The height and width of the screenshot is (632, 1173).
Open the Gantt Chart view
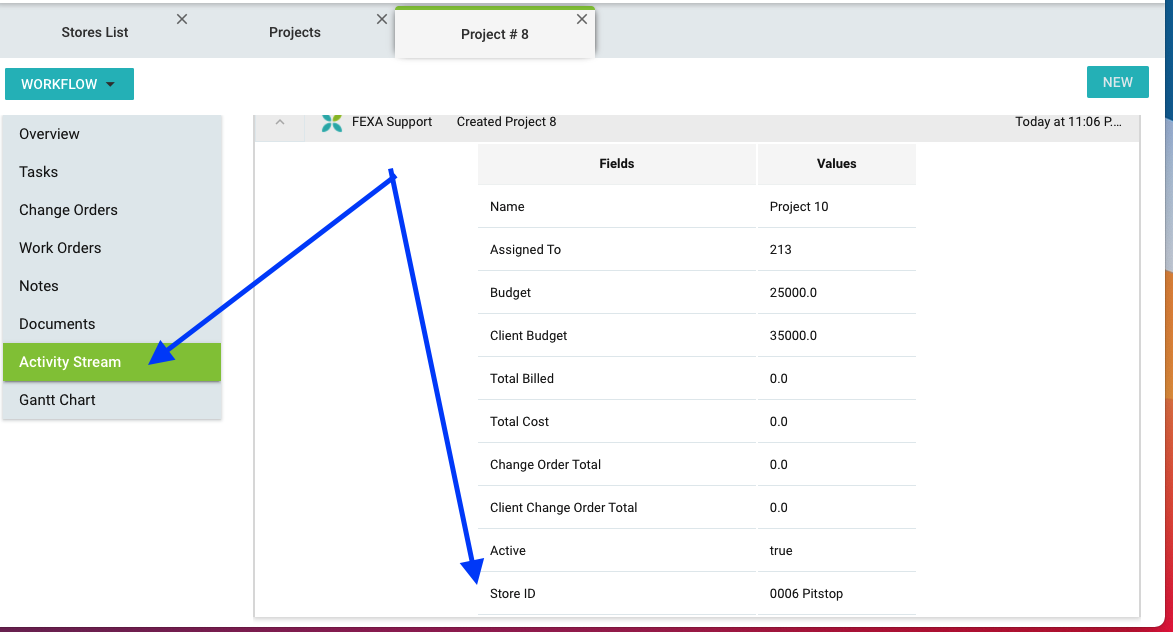tap(57, 400)
